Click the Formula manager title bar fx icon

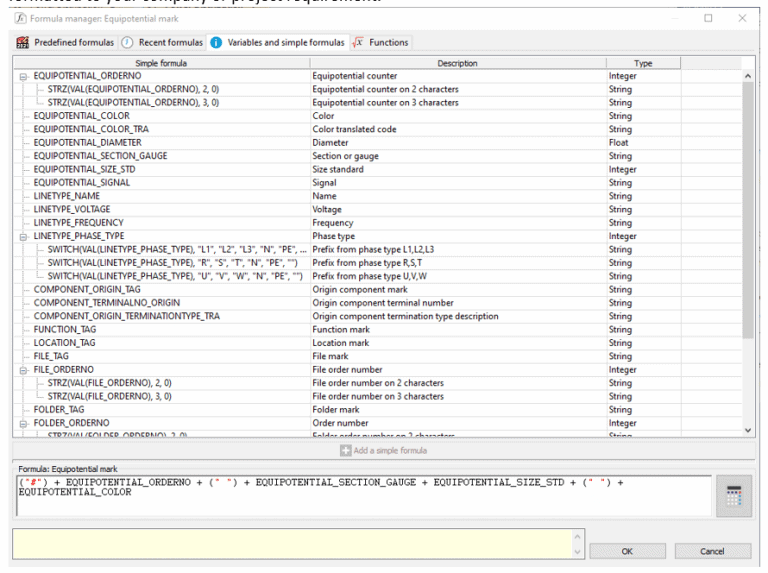click(x=20, y=19)
